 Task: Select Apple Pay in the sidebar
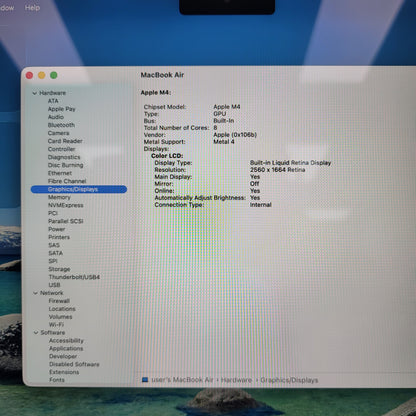click(62, 109)
